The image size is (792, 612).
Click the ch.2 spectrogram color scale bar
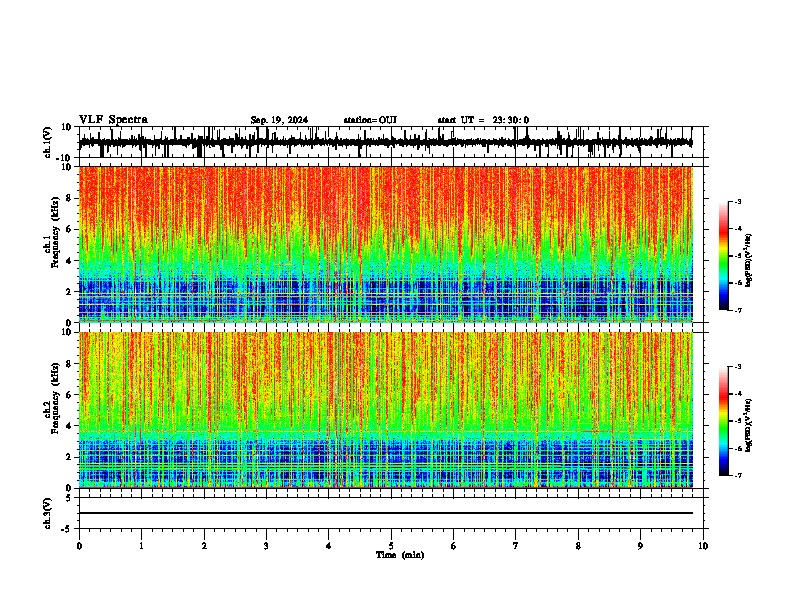pos(724,421)
